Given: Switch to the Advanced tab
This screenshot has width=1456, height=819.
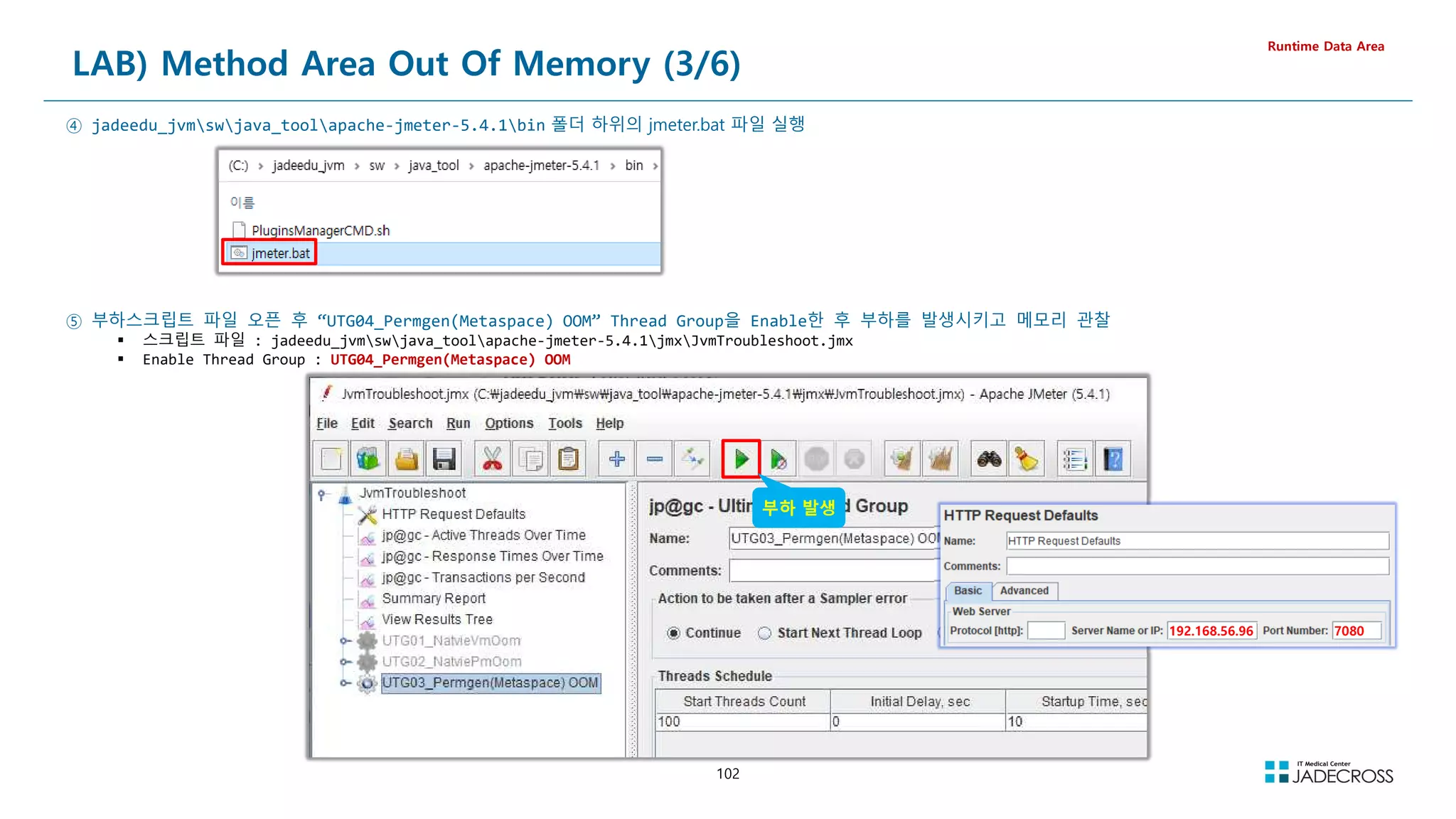Looking at the screenshot, I should tap(1024, 591).
